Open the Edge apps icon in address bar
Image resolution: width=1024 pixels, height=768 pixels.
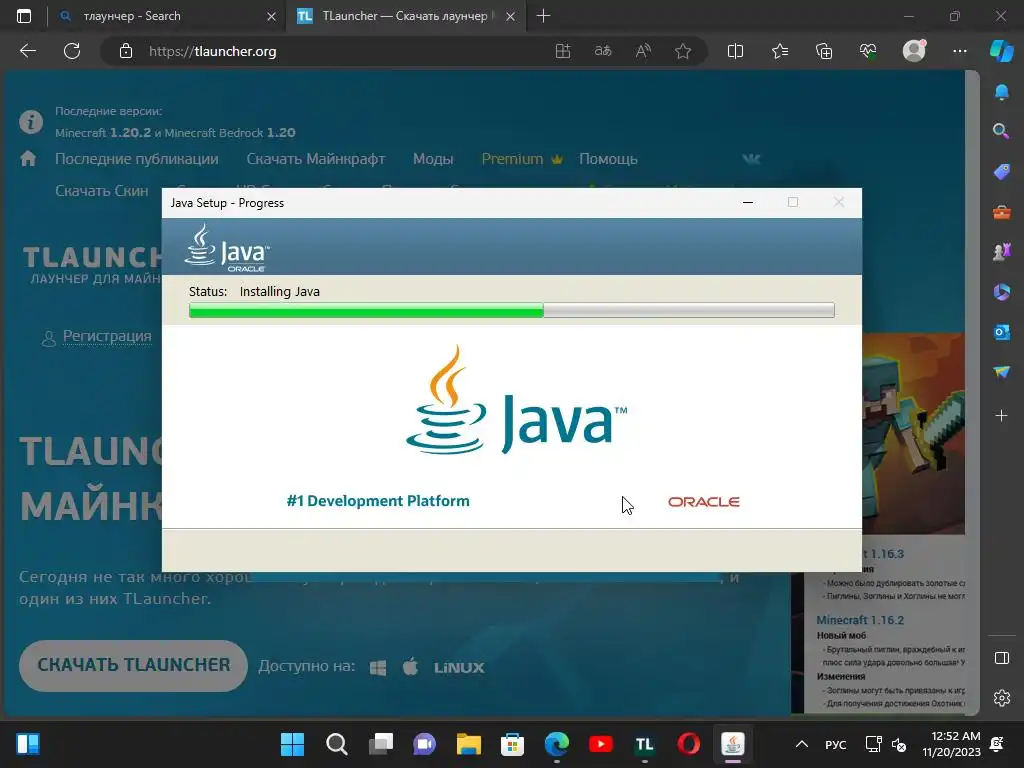pos(563,51)
